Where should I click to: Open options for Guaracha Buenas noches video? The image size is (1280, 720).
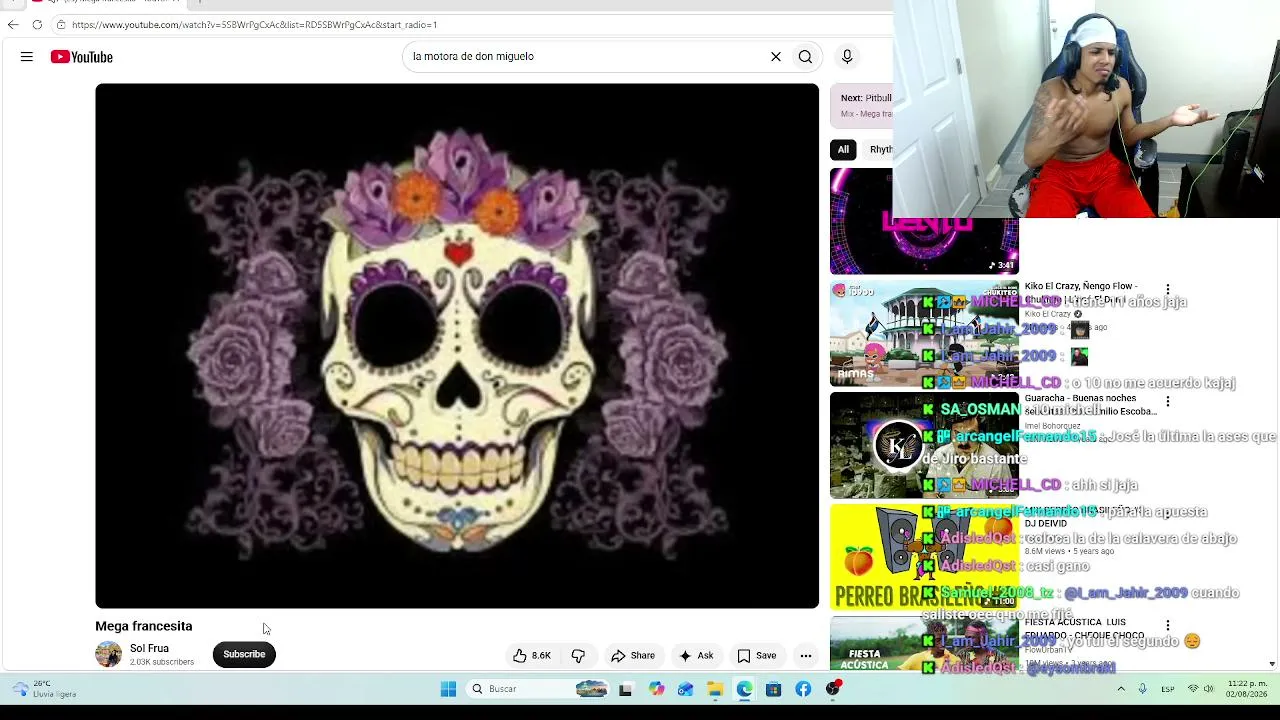coord(1167,402)
